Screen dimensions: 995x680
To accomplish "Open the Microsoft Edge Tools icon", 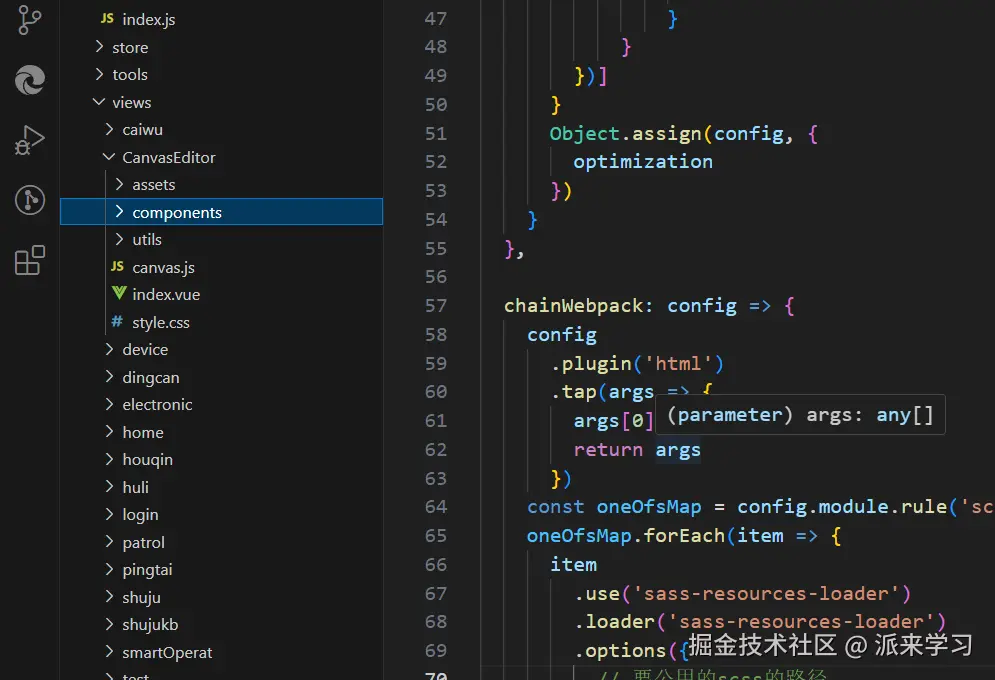I will click(x=30, y=80).
